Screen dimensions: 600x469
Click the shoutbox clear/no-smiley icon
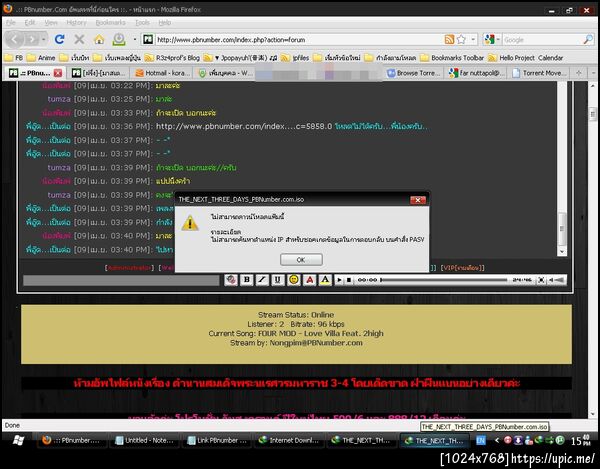(x=231, y=280)
